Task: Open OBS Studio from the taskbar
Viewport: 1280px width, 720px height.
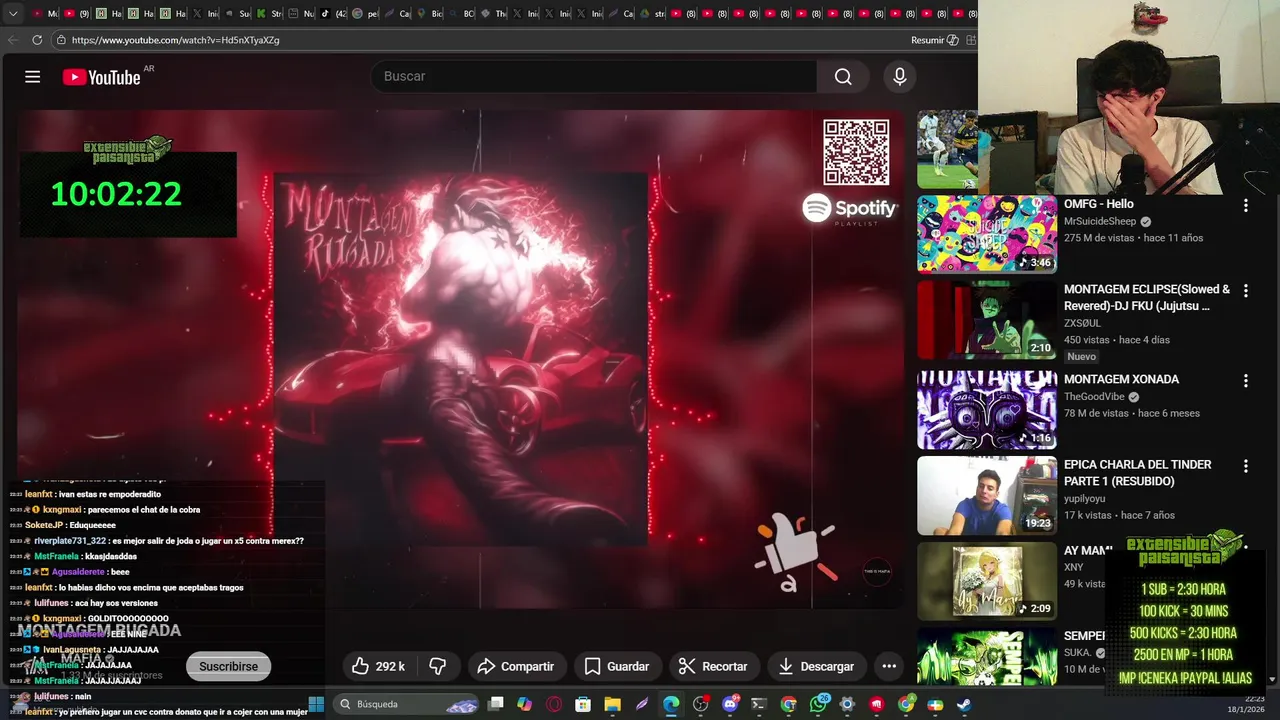Action: pos(701,704)
